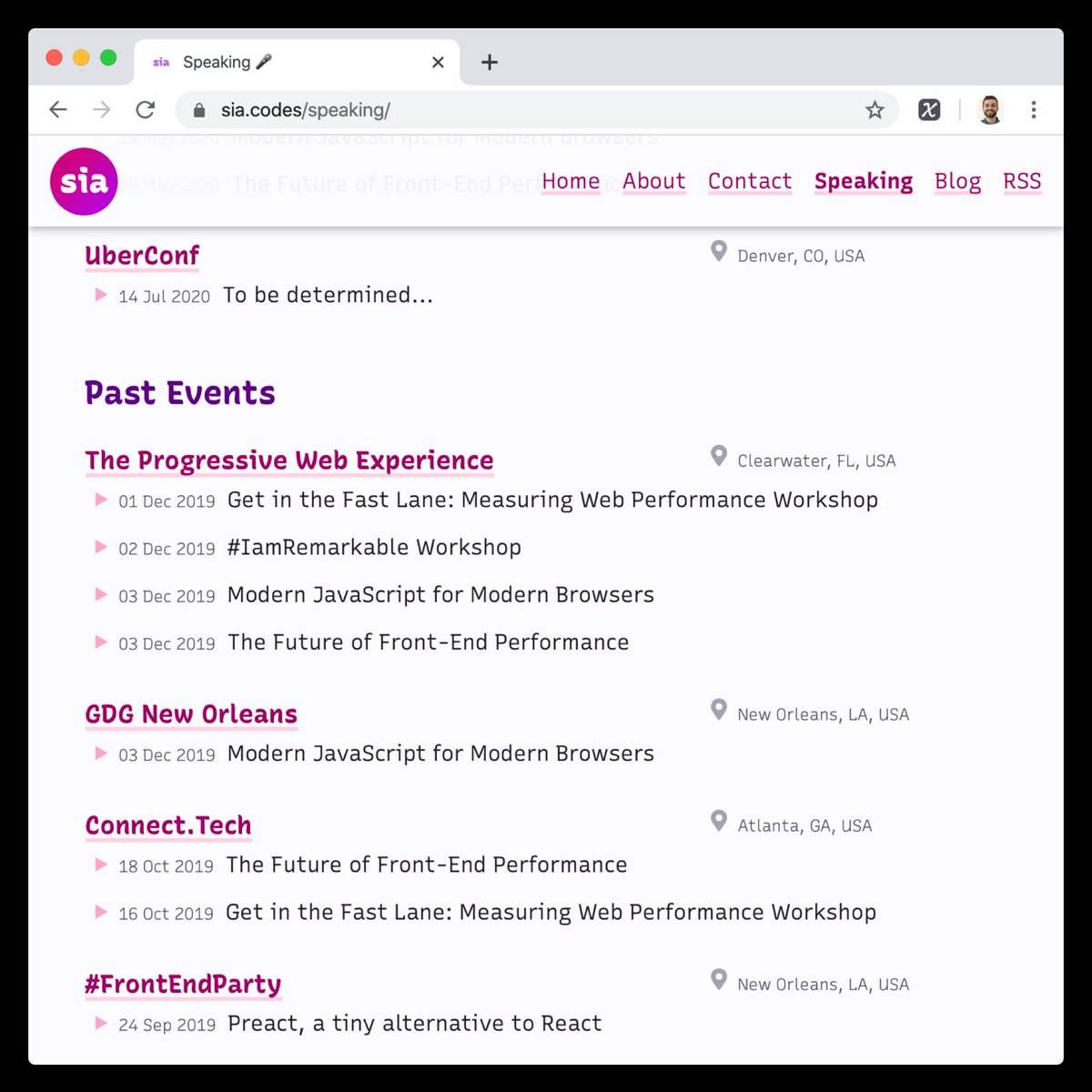This screenshot has width=1092, height=1092.
Task: Click the location pin next to Atlanta, GA, USA
Action: [719, 821]
